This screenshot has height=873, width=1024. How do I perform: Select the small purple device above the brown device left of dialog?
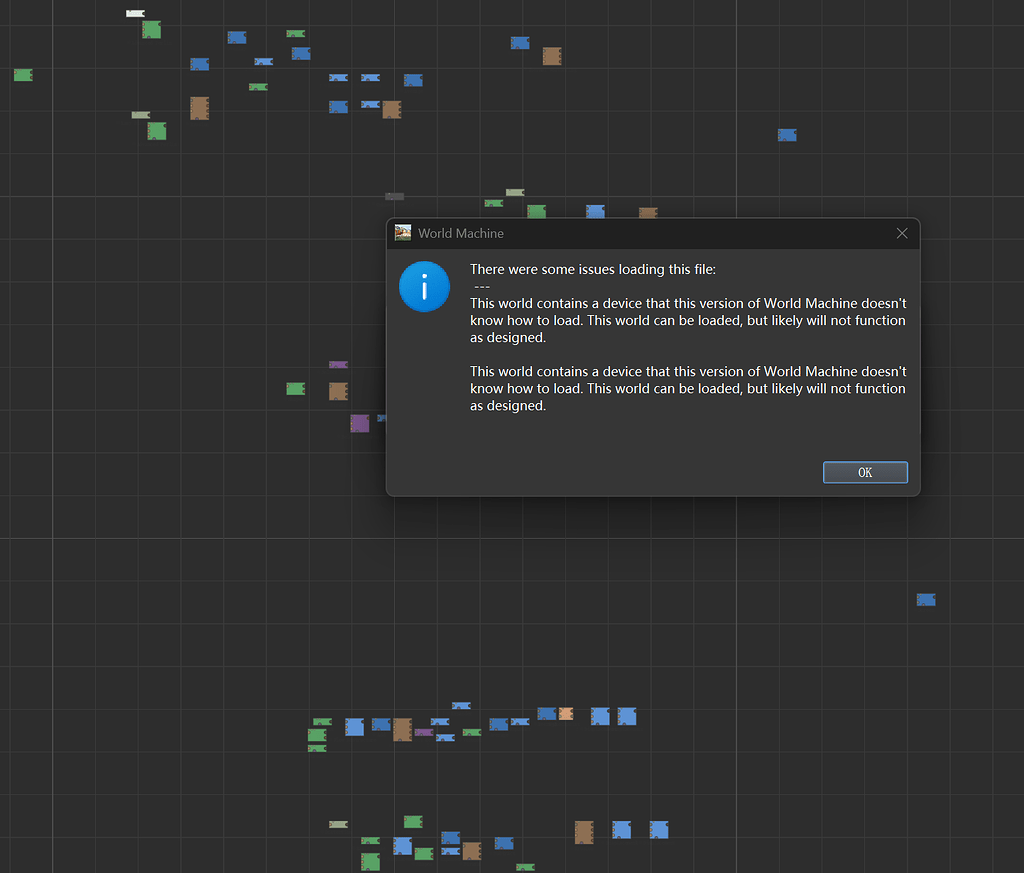pyautogui.click(x=338, y=364)
